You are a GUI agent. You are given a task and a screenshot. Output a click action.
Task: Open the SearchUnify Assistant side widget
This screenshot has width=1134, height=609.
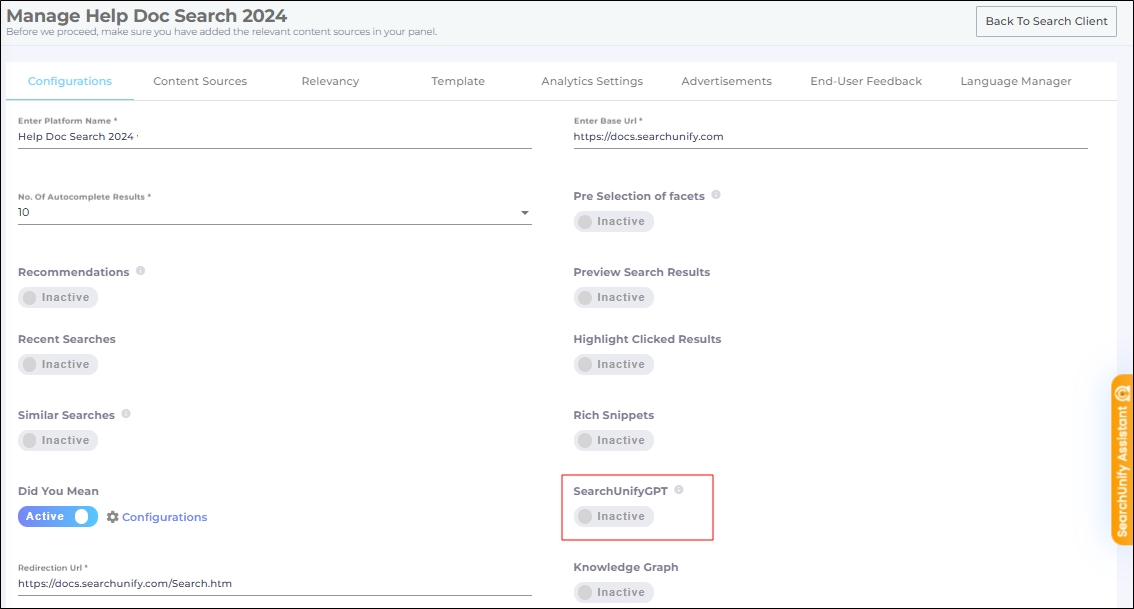click(1122, 459)
